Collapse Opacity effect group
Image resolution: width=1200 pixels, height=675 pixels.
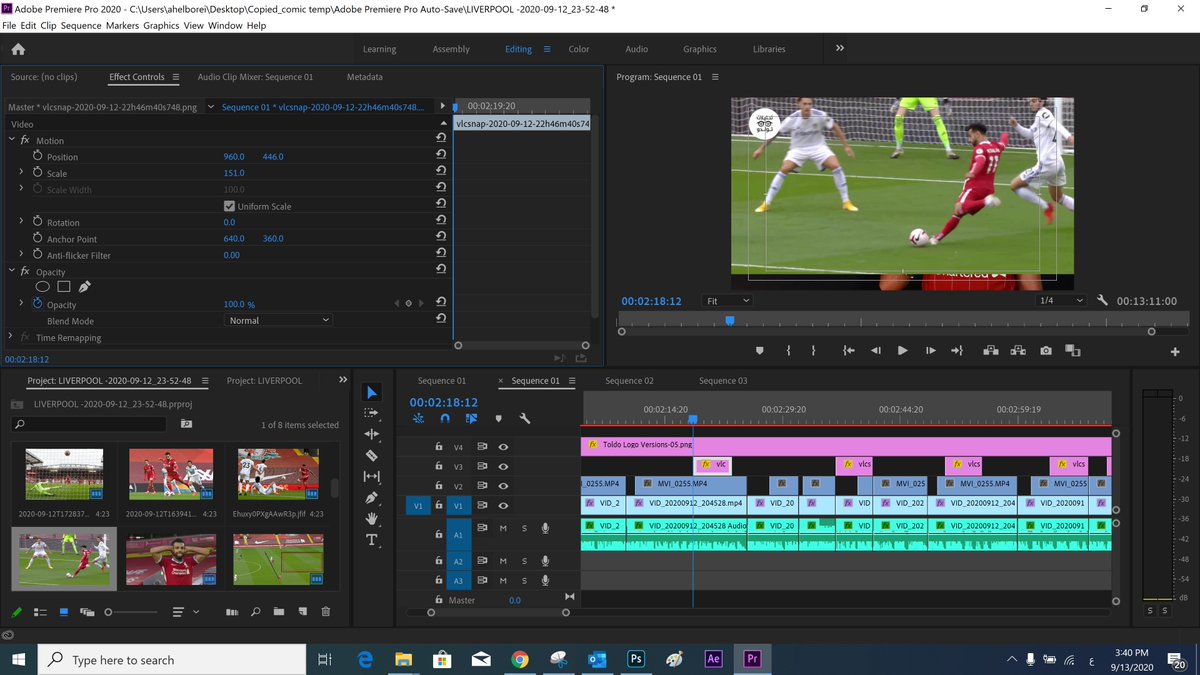(x=11, y=271)
